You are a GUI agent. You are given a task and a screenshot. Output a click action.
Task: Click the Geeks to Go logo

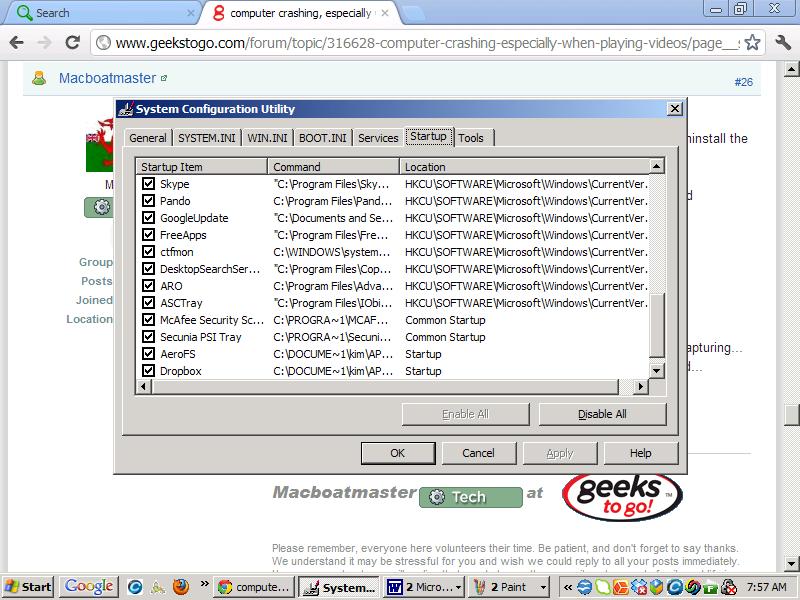pyautogui.click(x=622, y=497)
